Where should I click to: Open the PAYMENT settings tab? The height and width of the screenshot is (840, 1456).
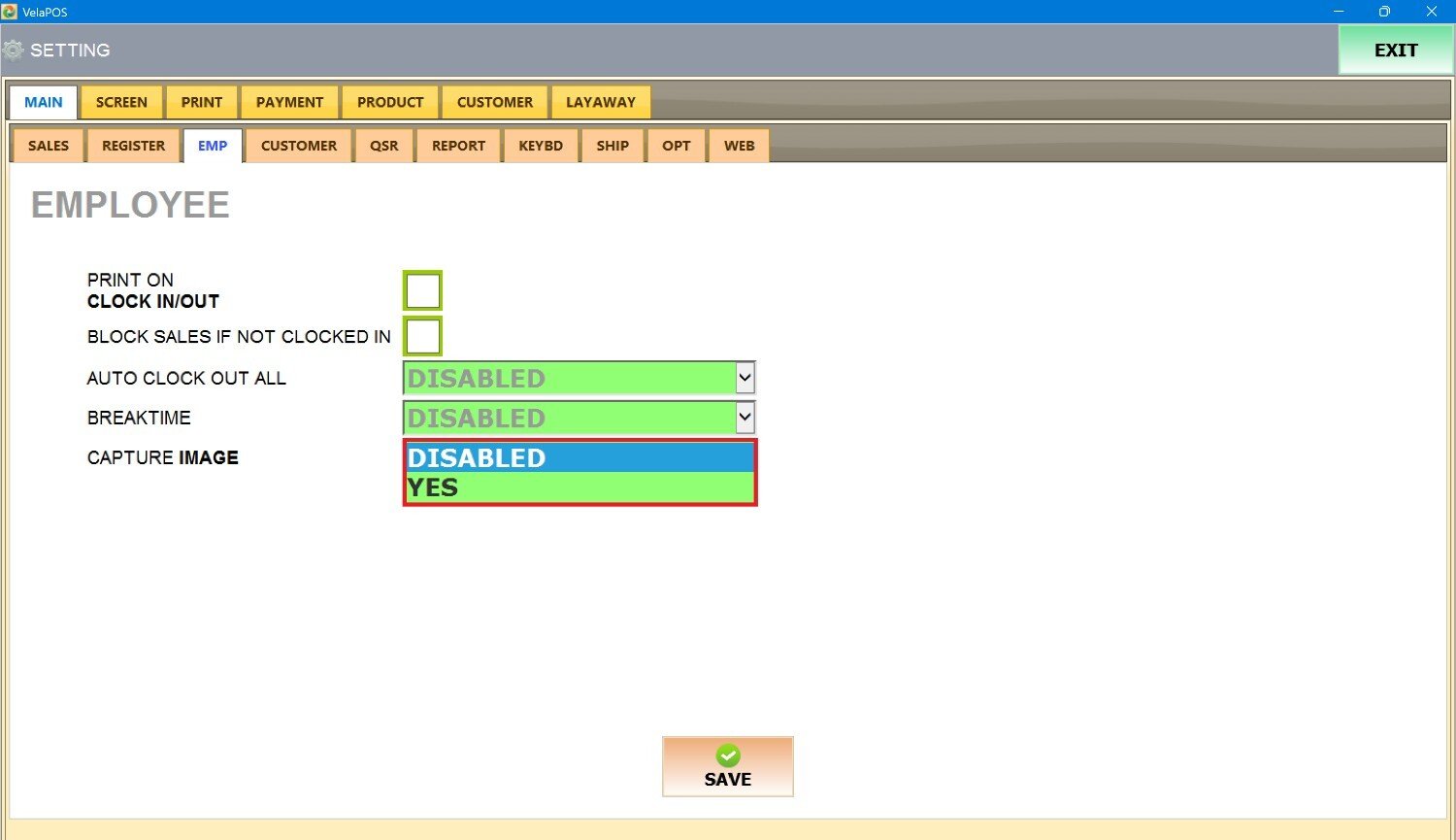tap(289, 102)
